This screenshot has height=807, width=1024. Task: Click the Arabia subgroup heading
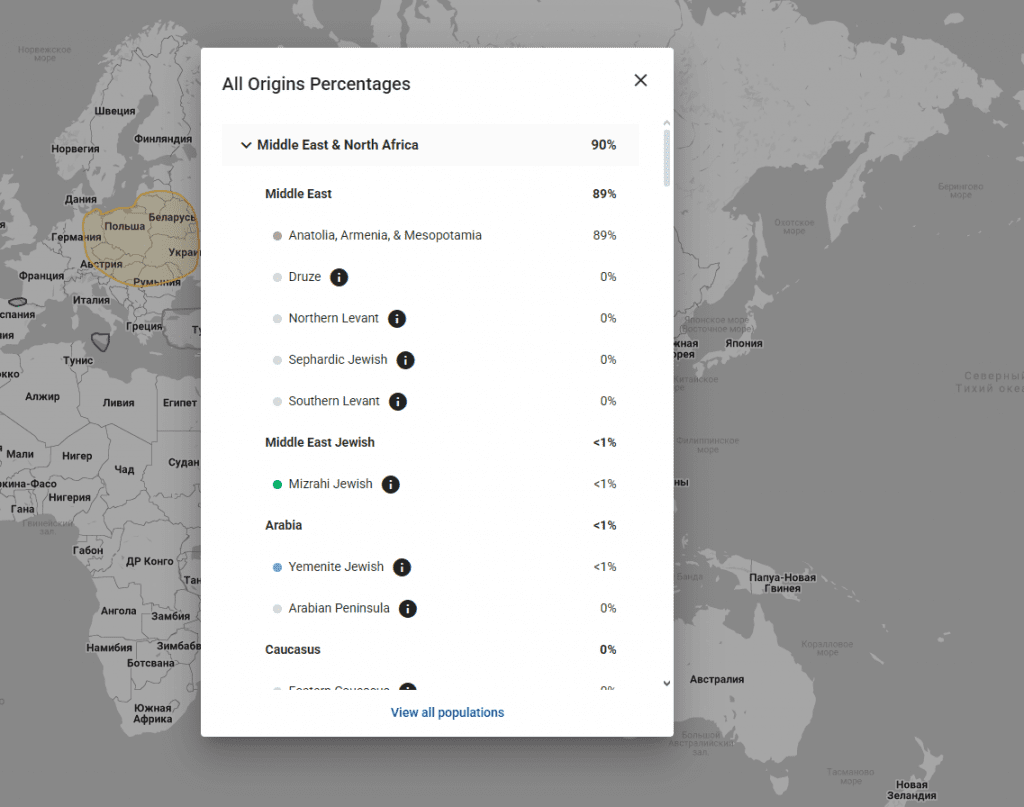coord(283,526)
